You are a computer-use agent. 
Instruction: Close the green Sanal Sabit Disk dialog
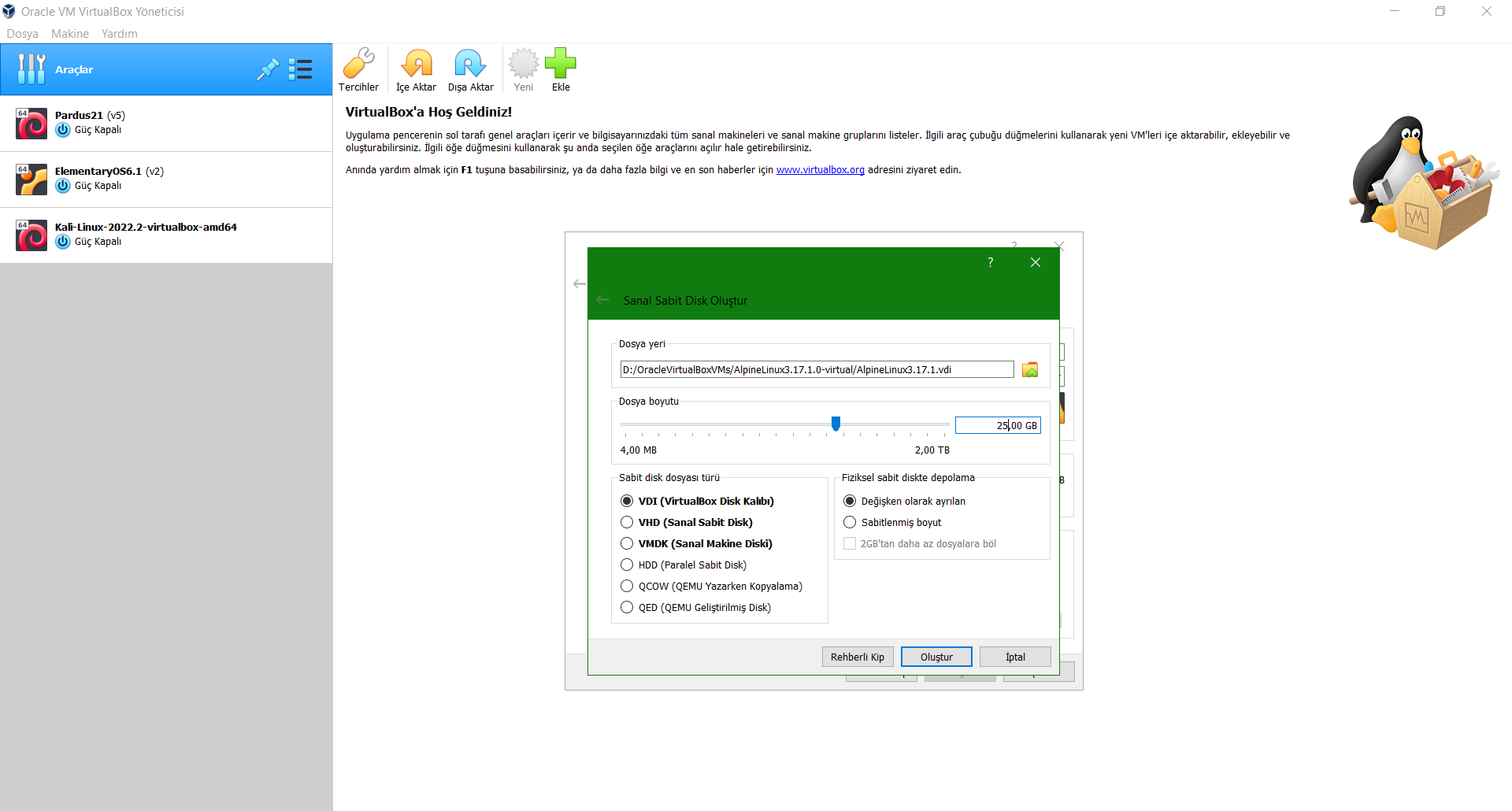[x=1036, y=262]
